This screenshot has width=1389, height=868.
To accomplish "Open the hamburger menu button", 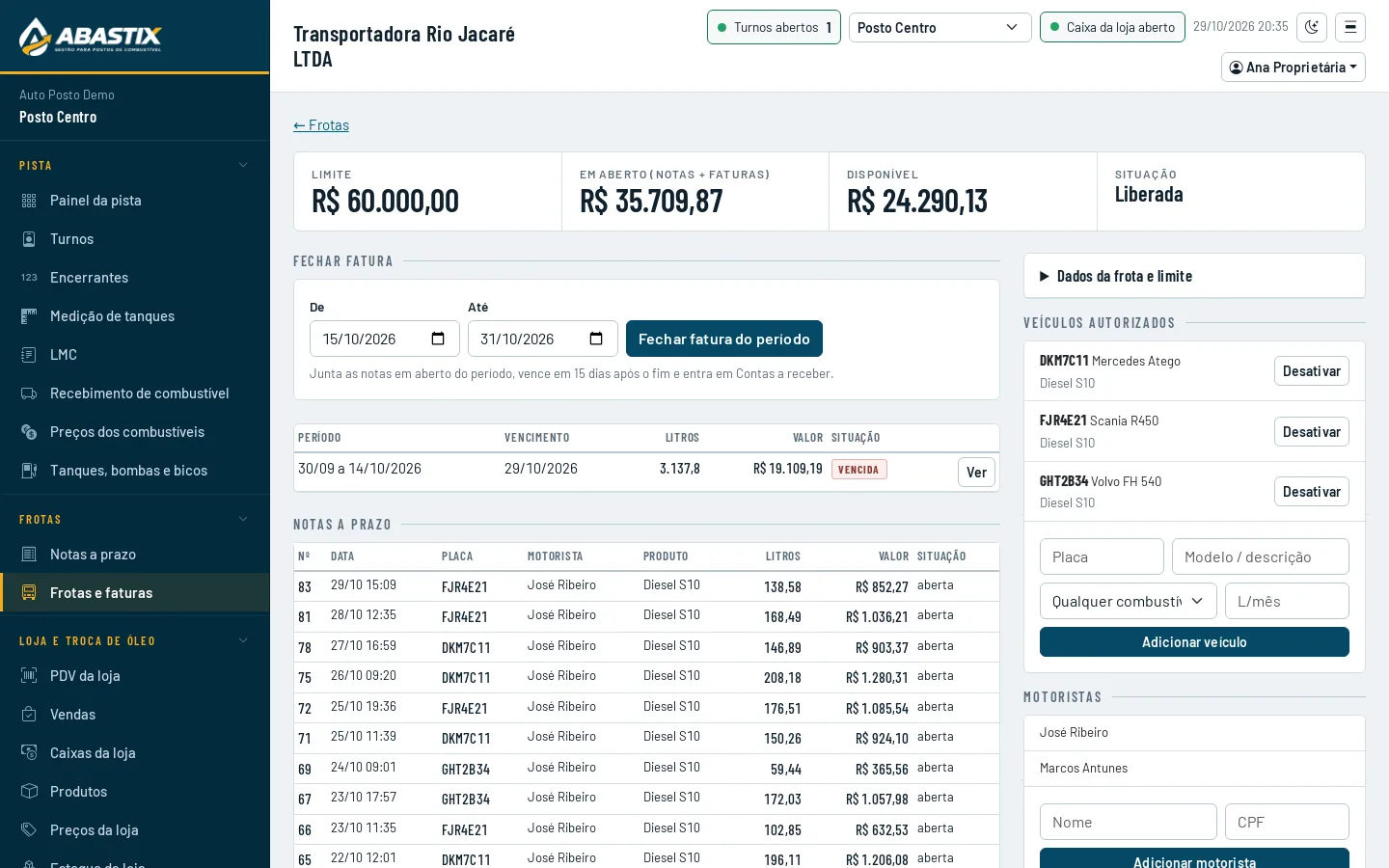I will pyautogui.click(x=1350, y=27).
